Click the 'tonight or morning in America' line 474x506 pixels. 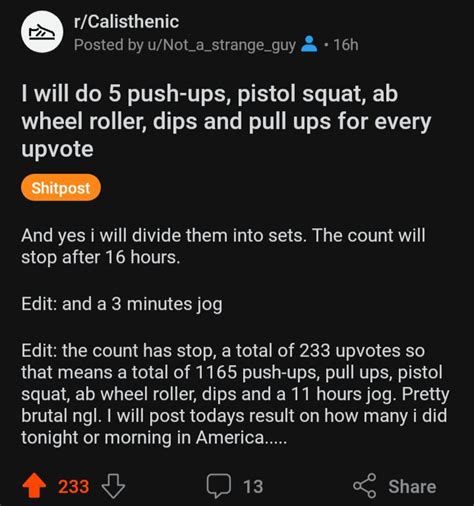[x=154, y=437]
